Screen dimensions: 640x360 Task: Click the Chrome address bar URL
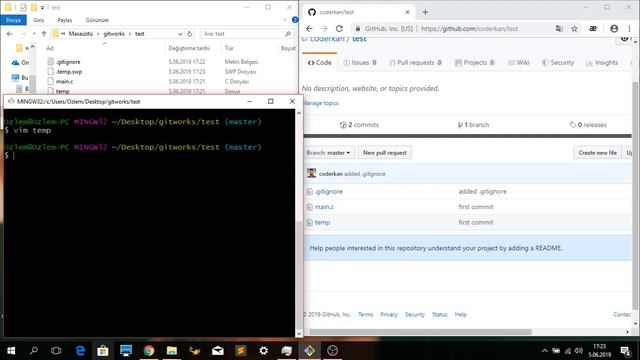pyautogui.click(x=469, y=29)
